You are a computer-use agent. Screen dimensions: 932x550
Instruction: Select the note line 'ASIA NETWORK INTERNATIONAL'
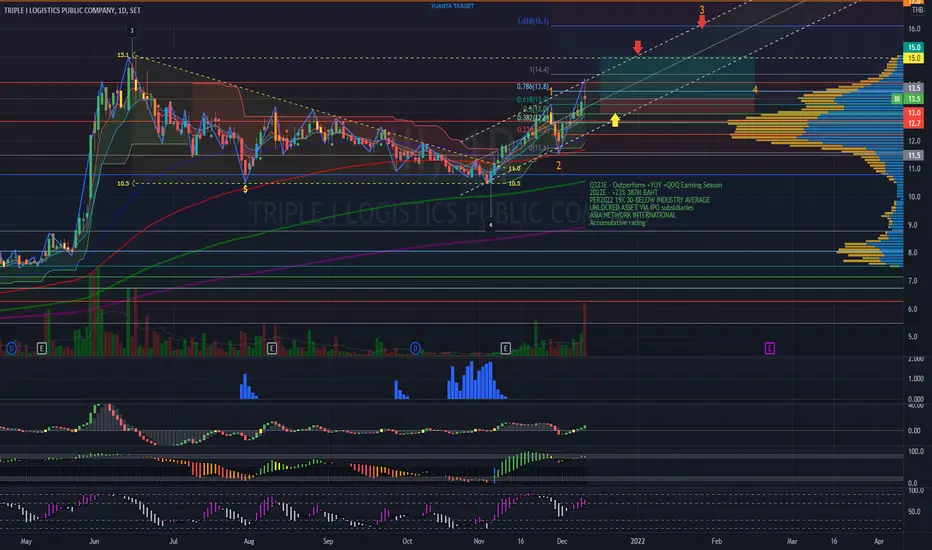[x=632, y=215]
